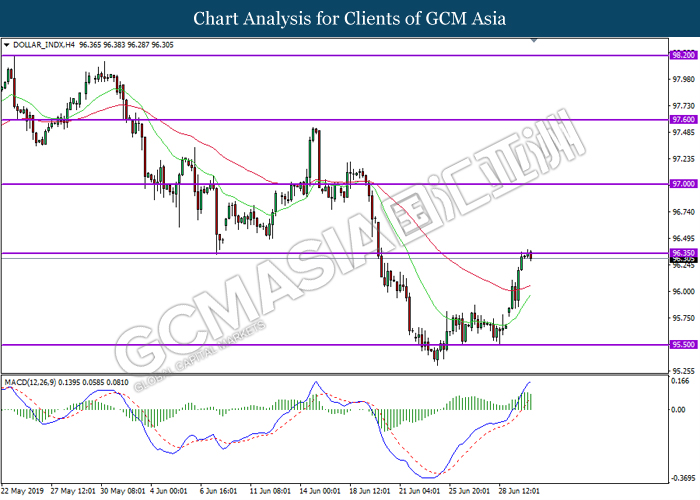700x500 pixels.
Task: Click the MACD(12,26,9) indicator label
Action: (x=30, y=382)
